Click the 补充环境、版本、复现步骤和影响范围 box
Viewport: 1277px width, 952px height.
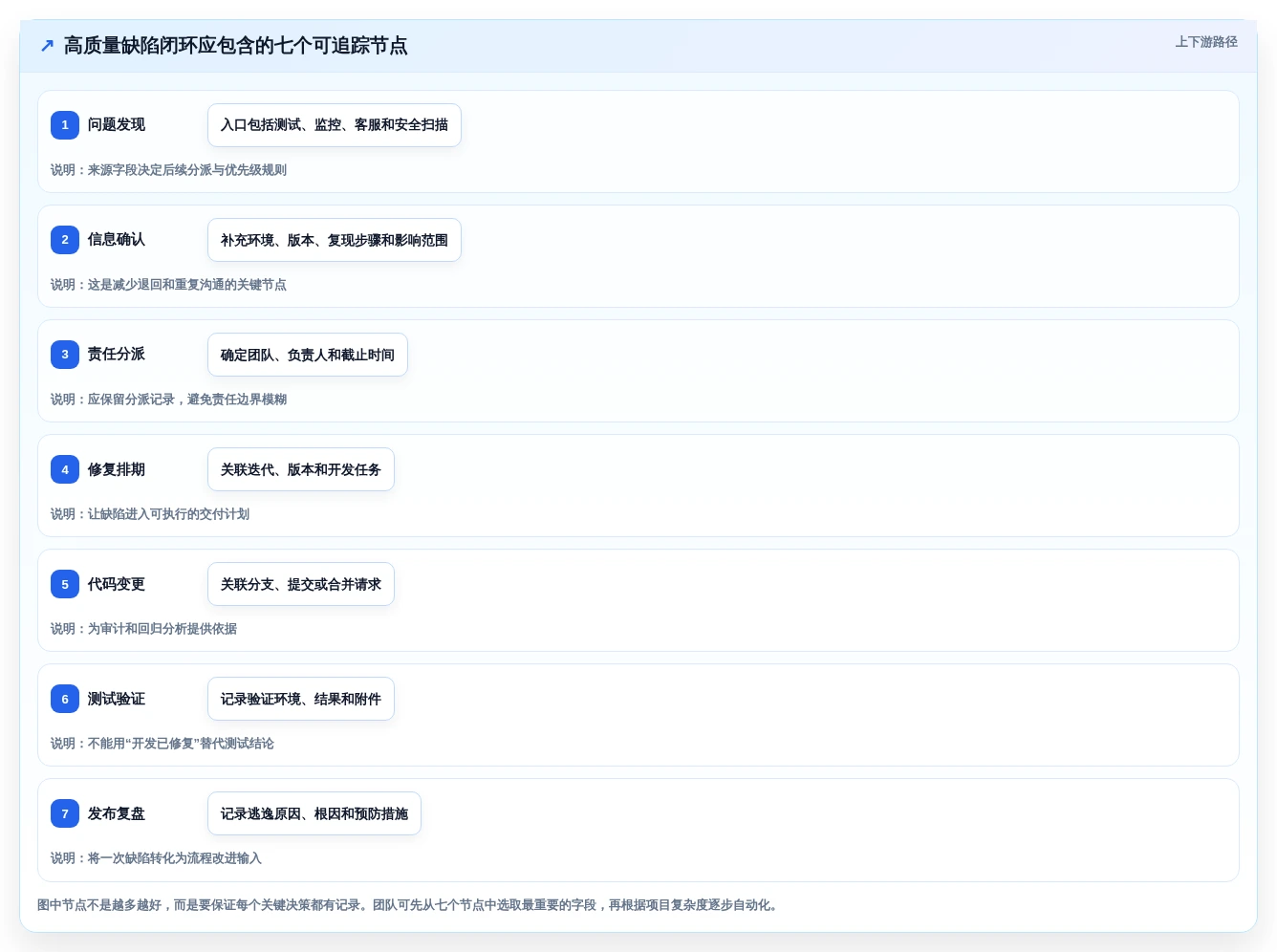pyautogui.click(x=335, y=240)
